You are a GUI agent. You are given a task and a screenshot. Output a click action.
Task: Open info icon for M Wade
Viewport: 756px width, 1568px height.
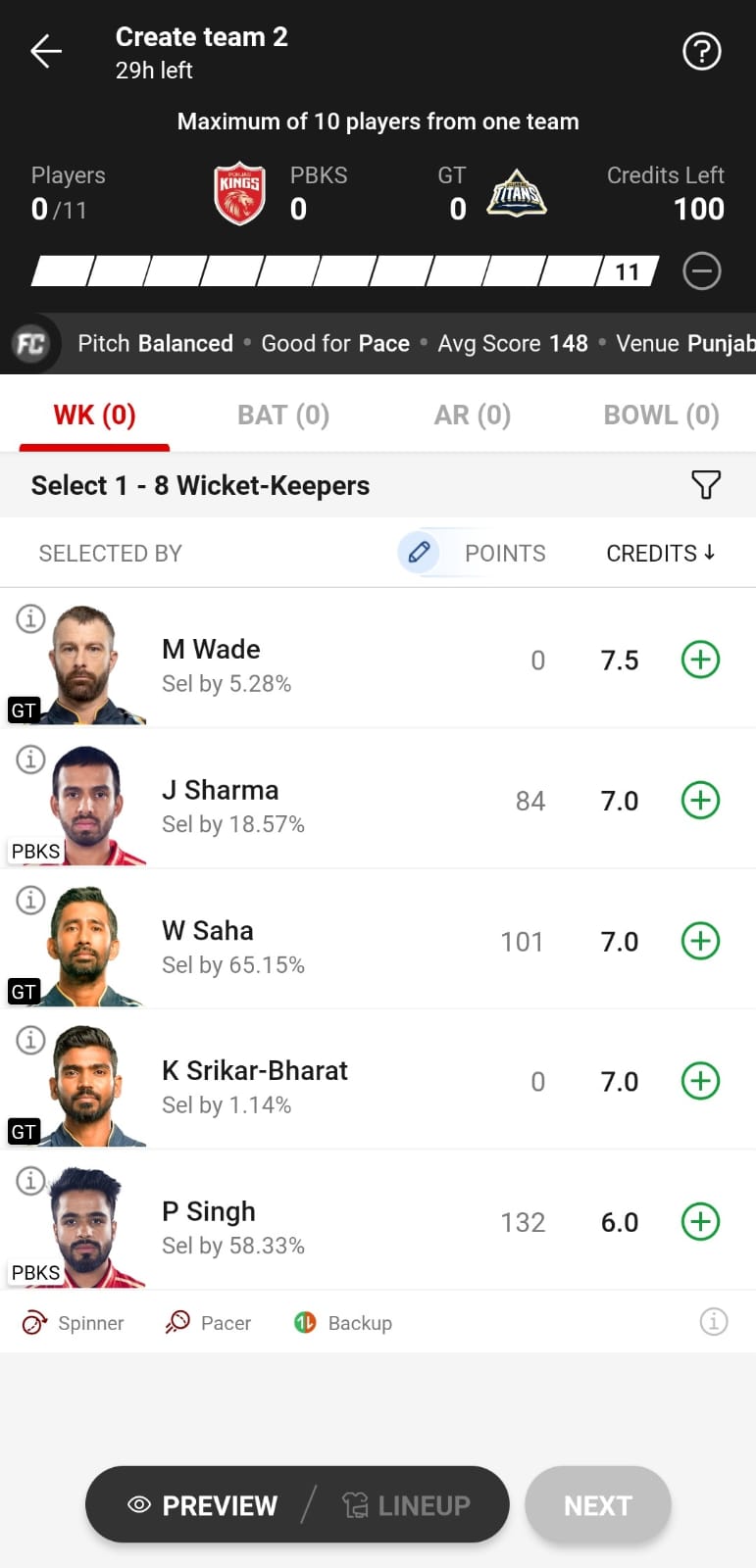click(30, 619)
